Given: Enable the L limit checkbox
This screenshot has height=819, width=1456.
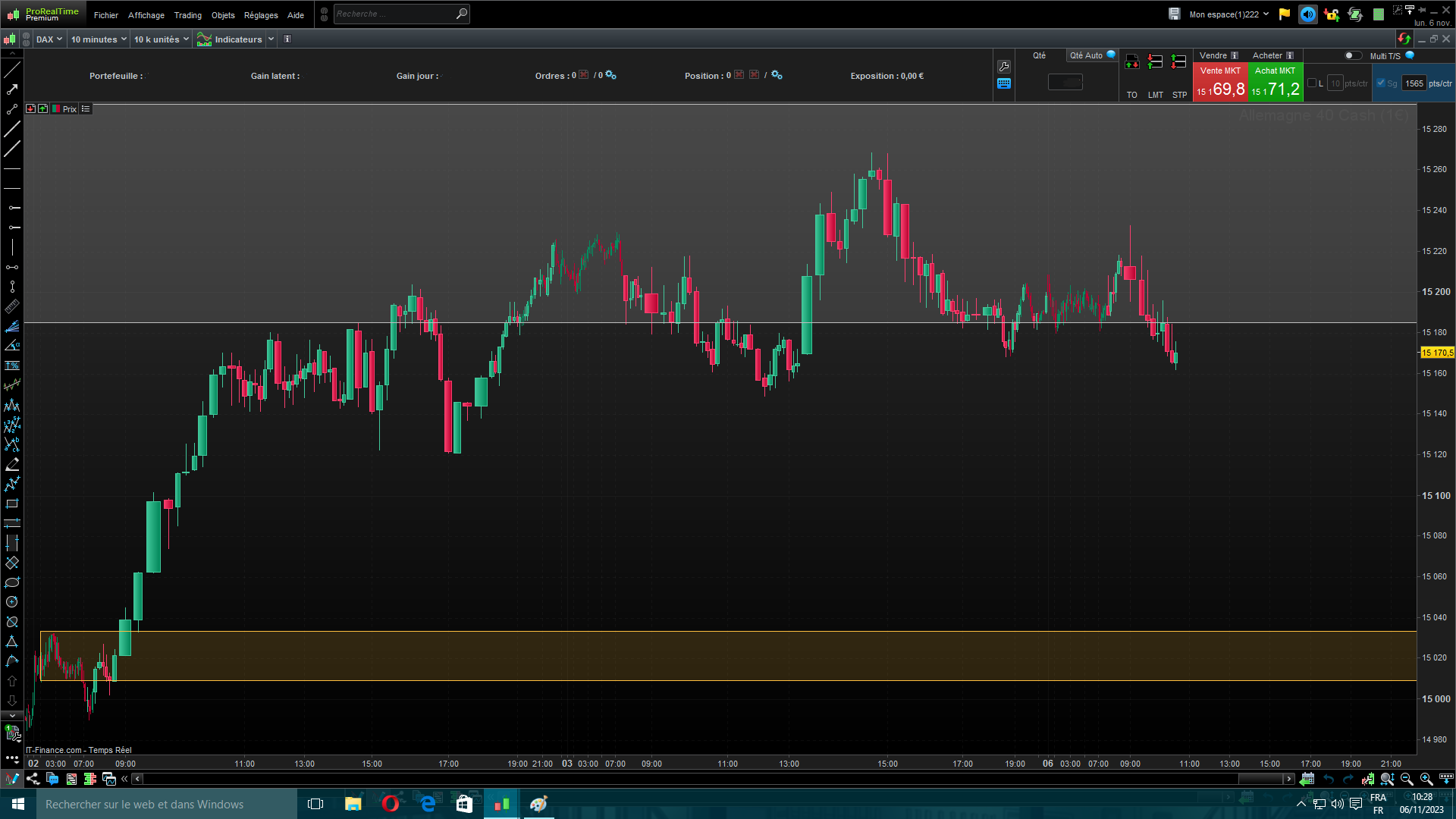Looking at the screenshot, I should tap(1312, 83).
